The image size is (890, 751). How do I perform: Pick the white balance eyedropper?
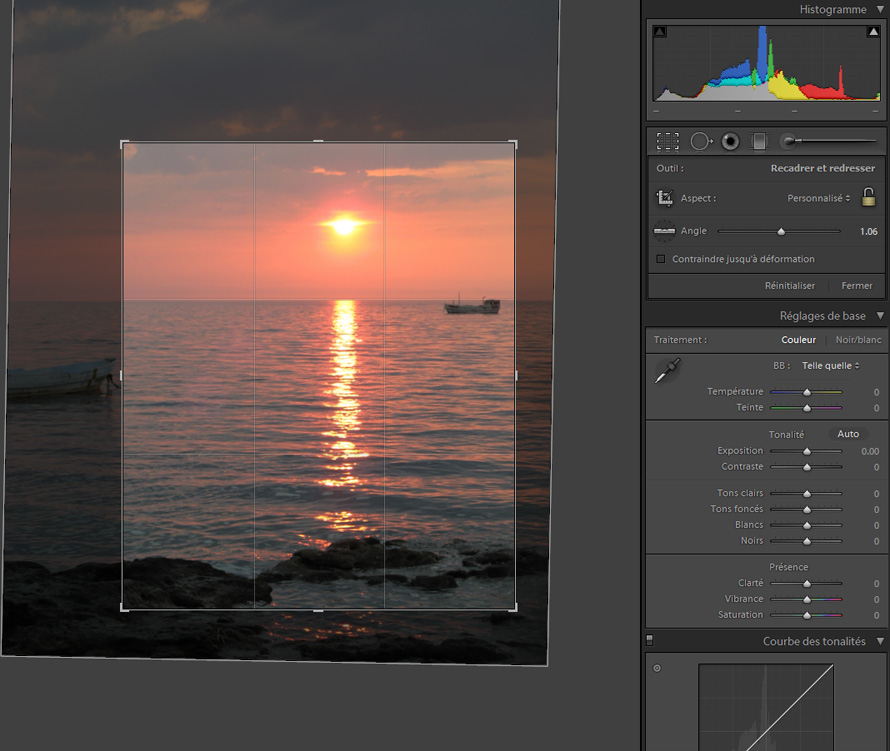click(x=668, y=370)
